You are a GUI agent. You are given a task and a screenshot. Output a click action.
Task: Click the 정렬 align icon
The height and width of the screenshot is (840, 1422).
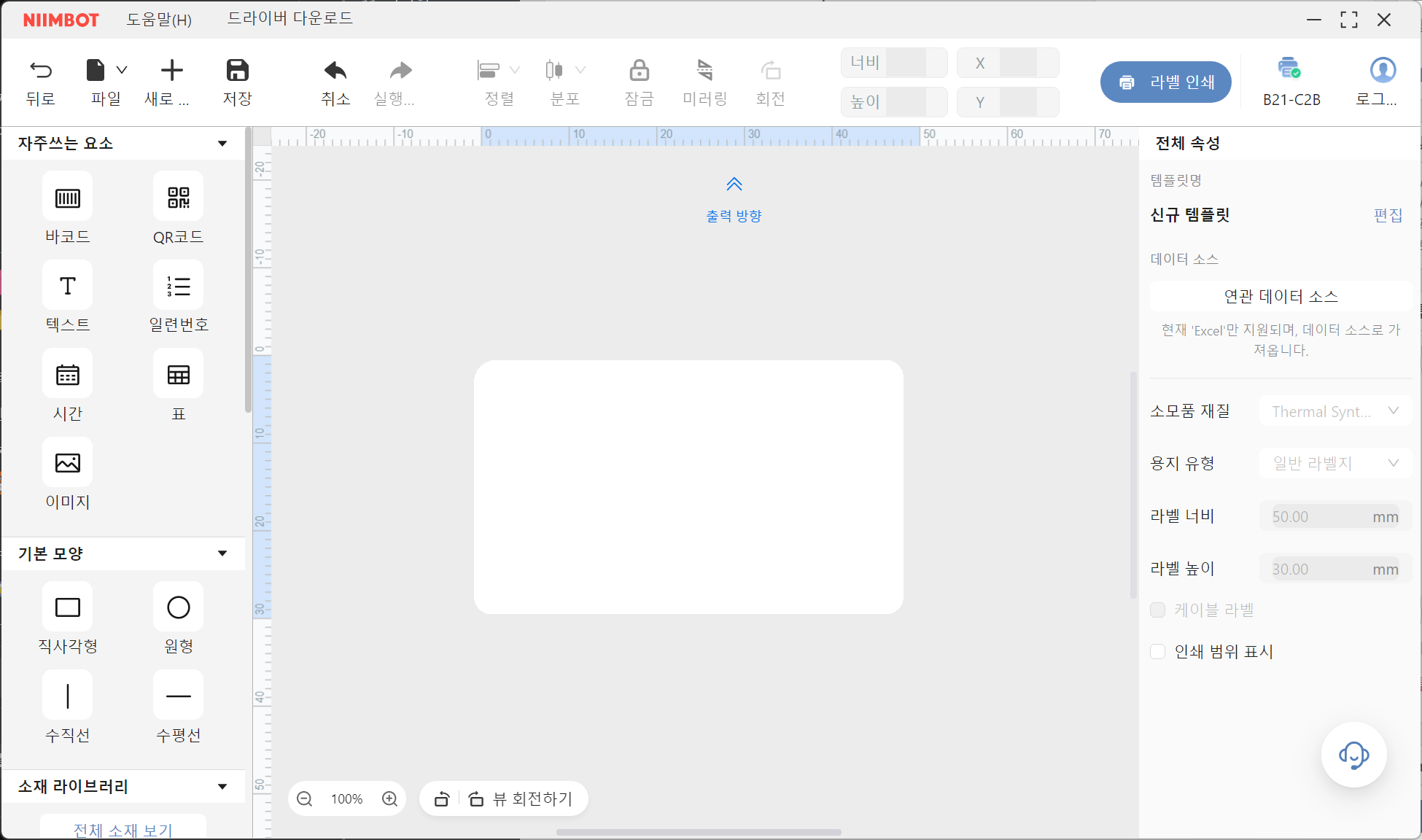click(x=488, y=70)
